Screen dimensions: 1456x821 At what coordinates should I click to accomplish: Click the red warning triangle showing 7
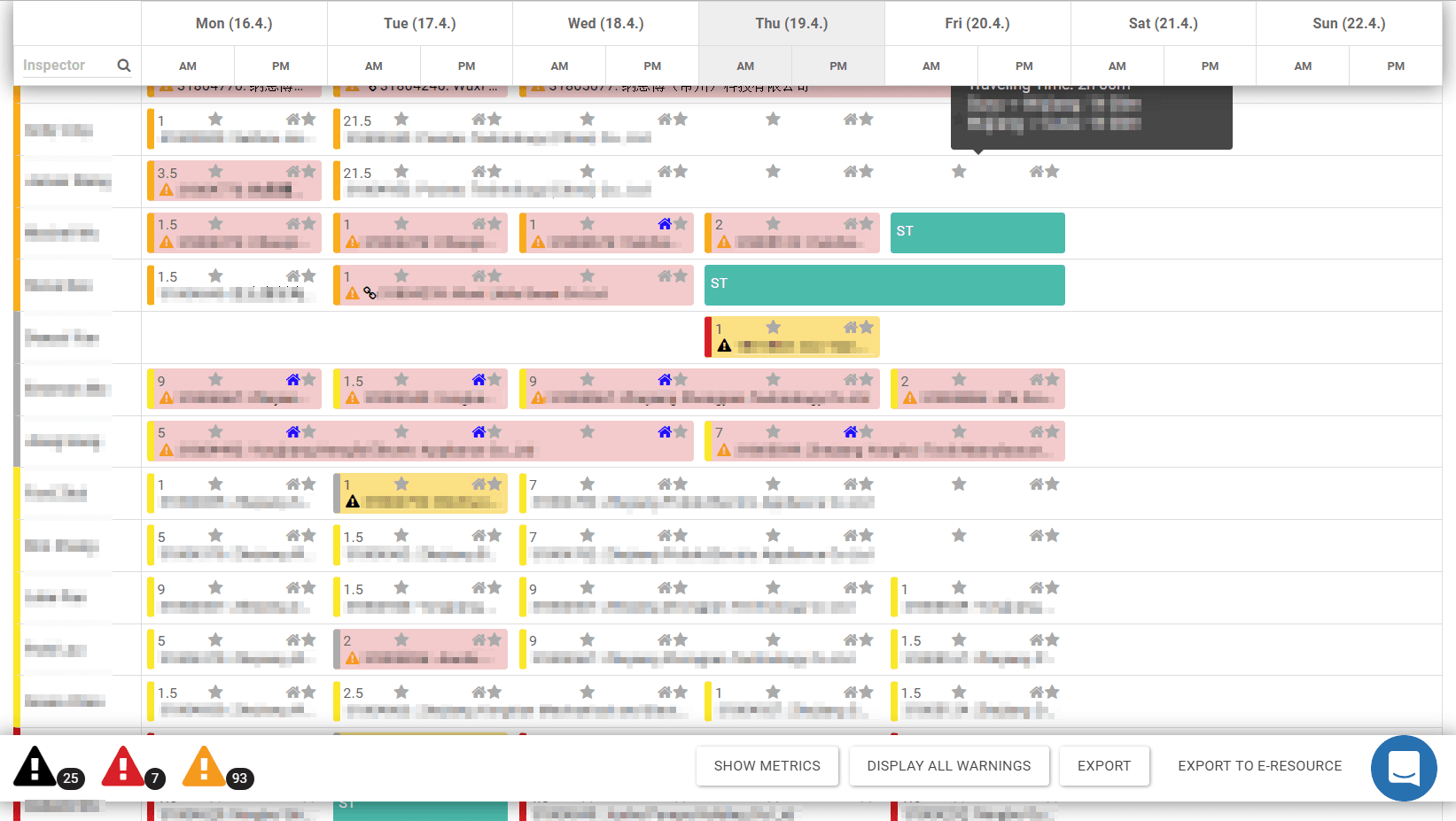(x=123, y=766)
